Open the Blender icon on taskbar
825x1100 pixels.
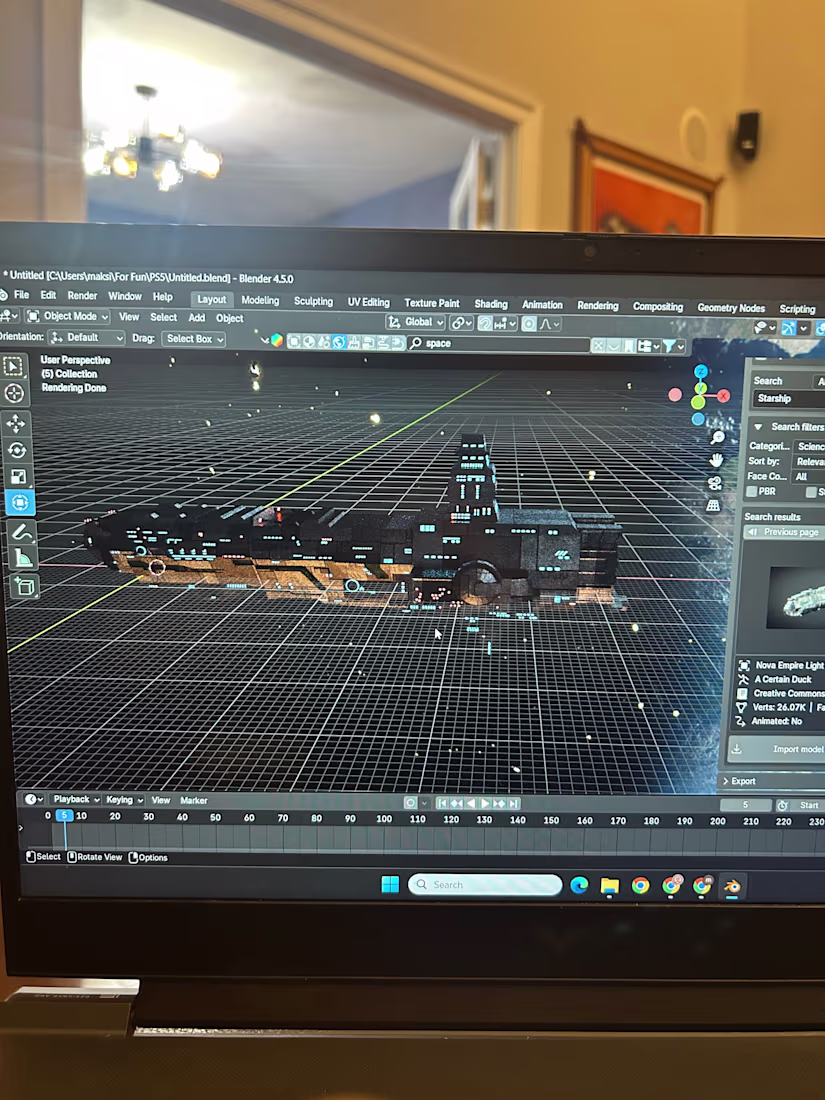pos(732,887)
